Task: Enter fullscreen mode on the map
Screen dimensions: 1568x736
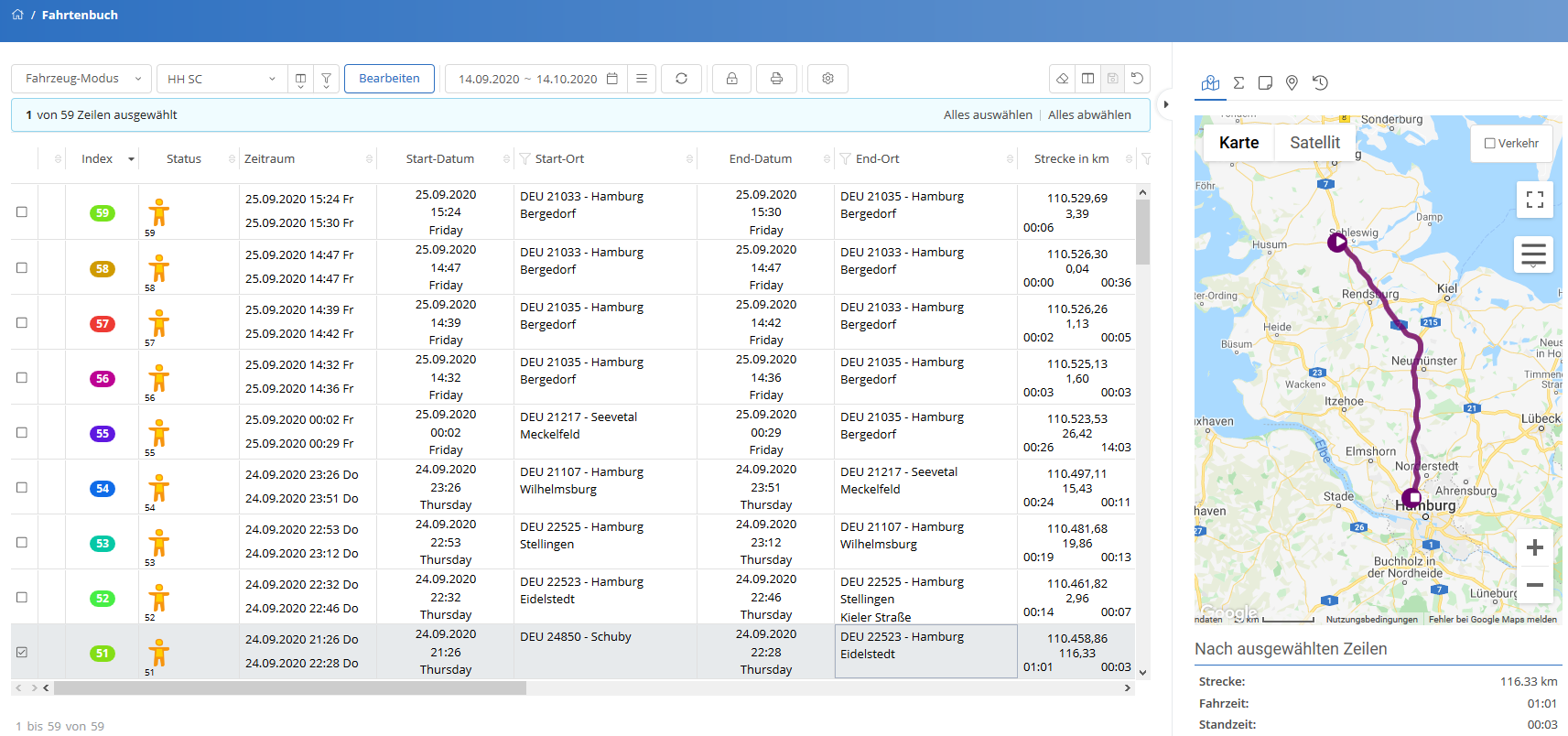Action: (1534, 200)
